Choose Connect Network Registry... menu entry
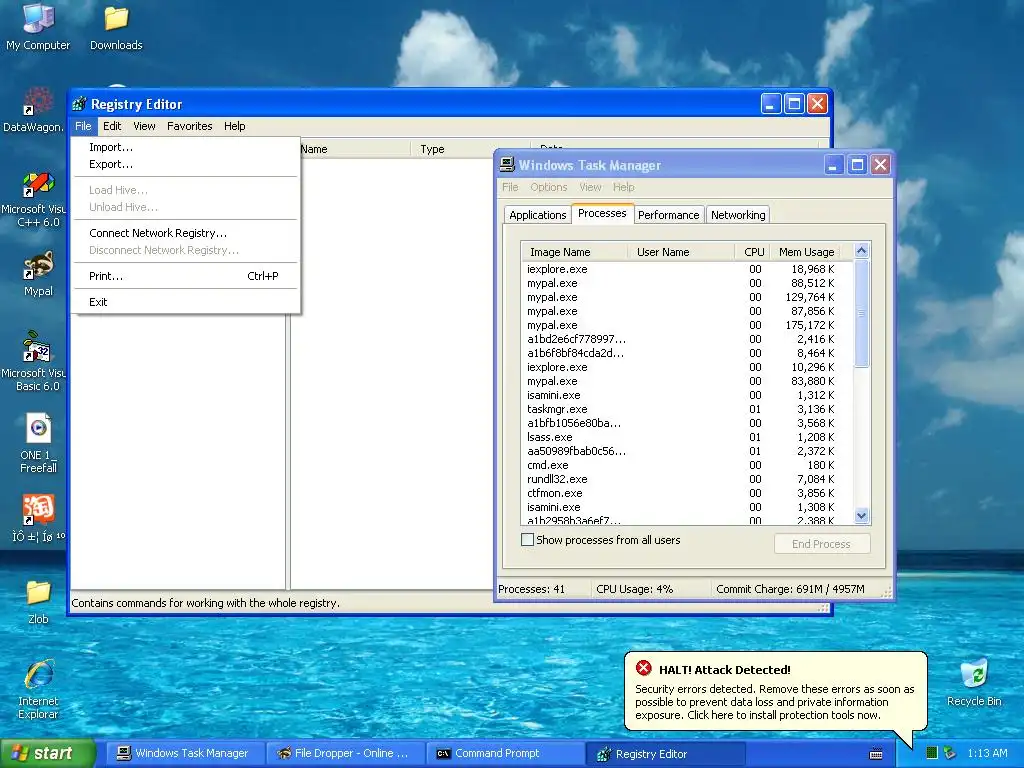 click(185, 232)
